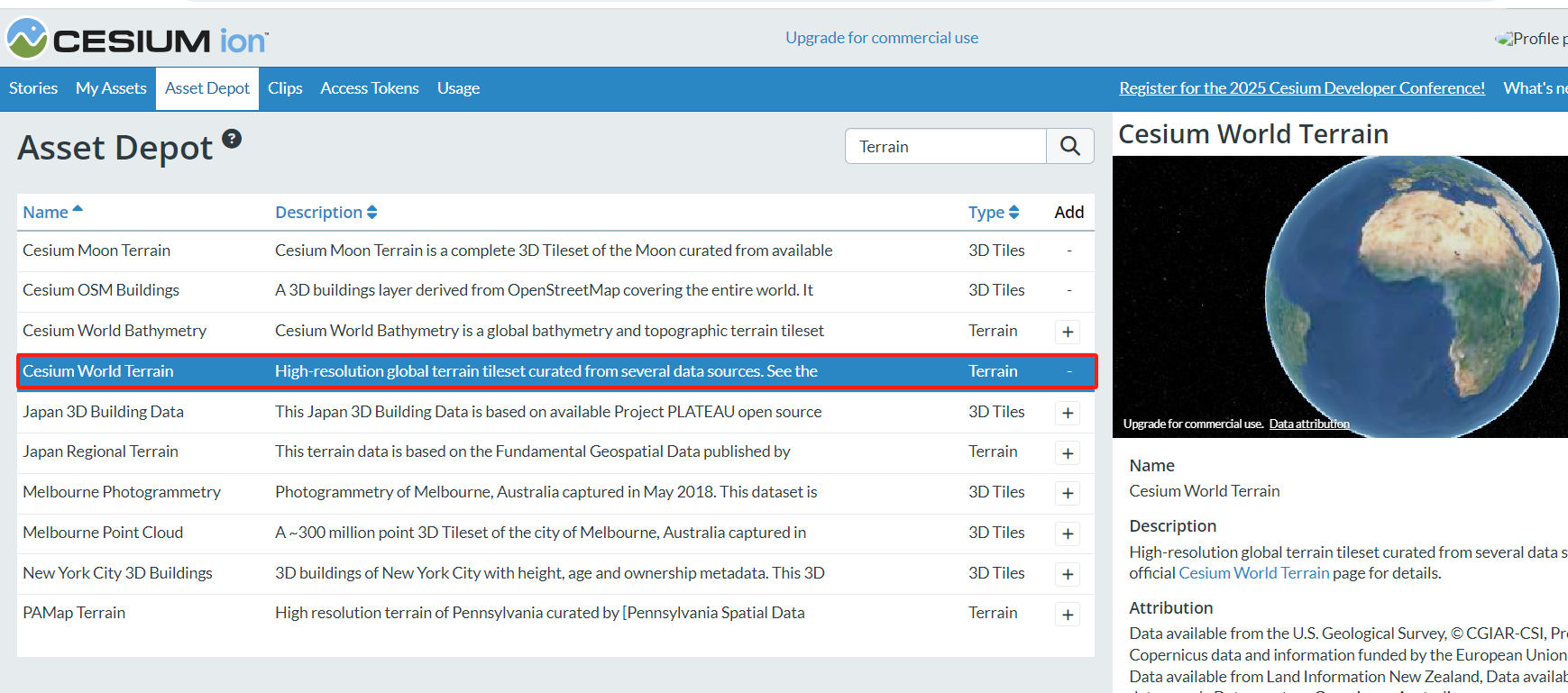Add Melbourne Point Cloud with plus button
1568x693 pixels.
[1068, 533]
